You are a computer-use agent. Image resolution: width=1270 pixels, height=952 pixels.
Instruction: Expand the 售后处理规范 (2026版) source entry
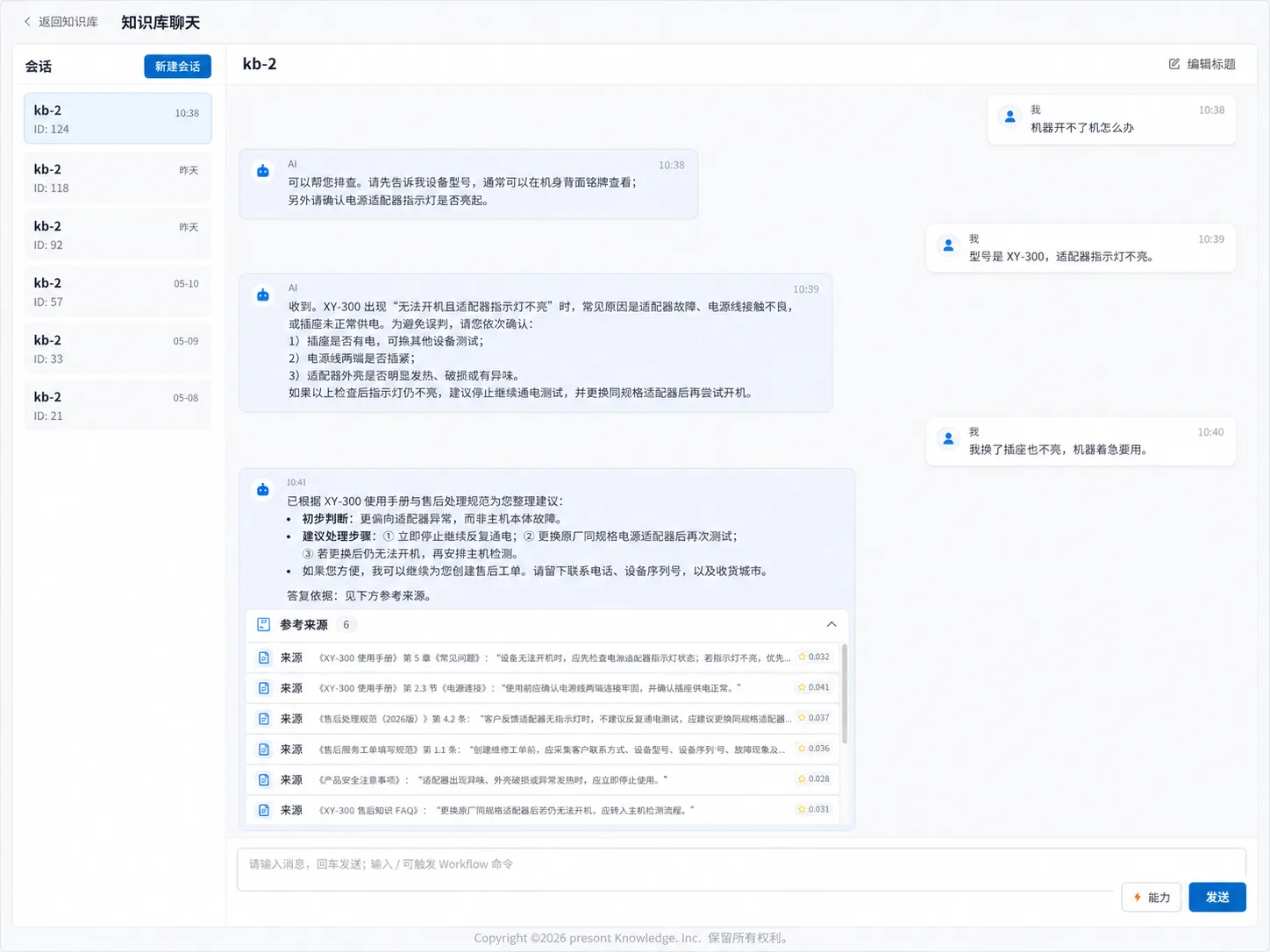(544, 719)
